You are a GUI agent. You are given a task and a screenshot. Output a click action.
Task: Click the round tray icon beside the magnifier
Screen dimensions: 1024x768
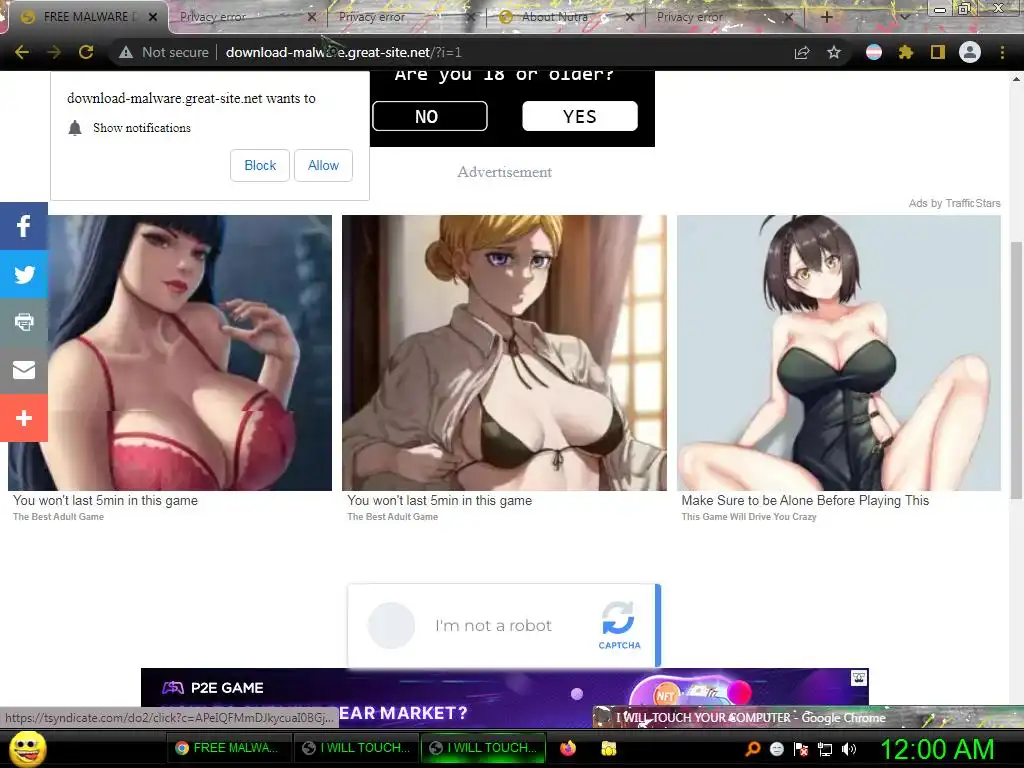776,749
